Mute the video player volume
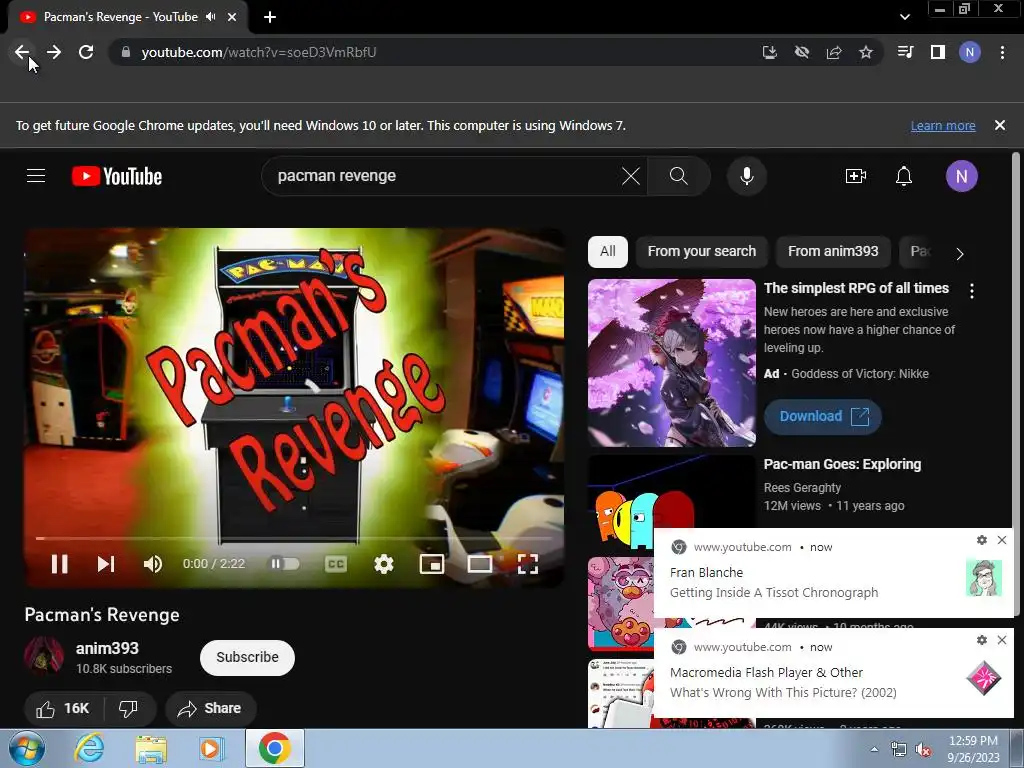This screenshot has width=1024, height=768. tap(153, 564)
